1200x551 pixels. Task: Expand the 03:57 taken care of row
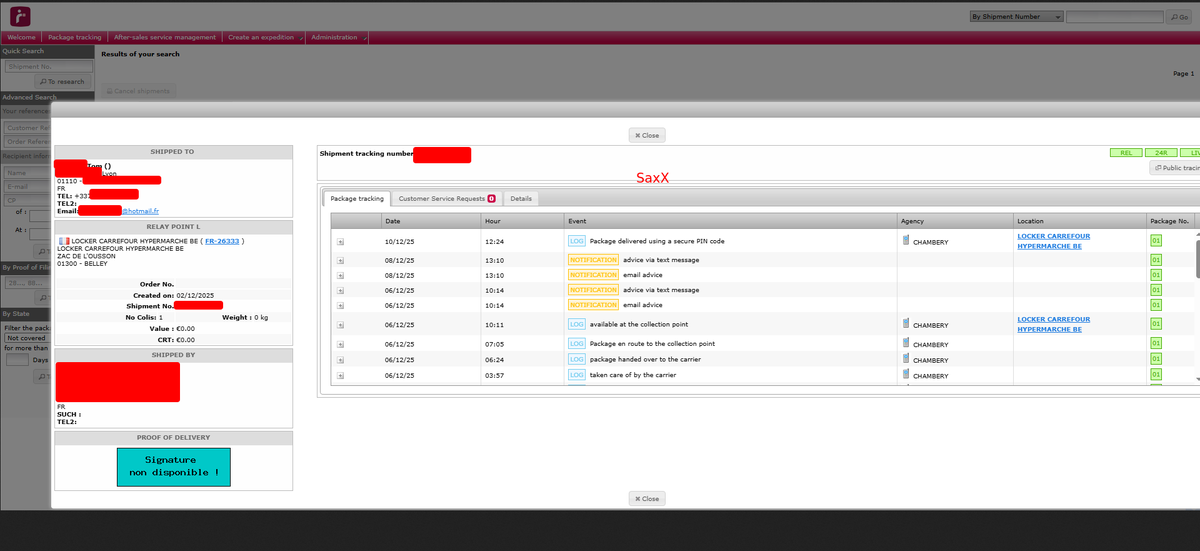[x=340, y=376]
